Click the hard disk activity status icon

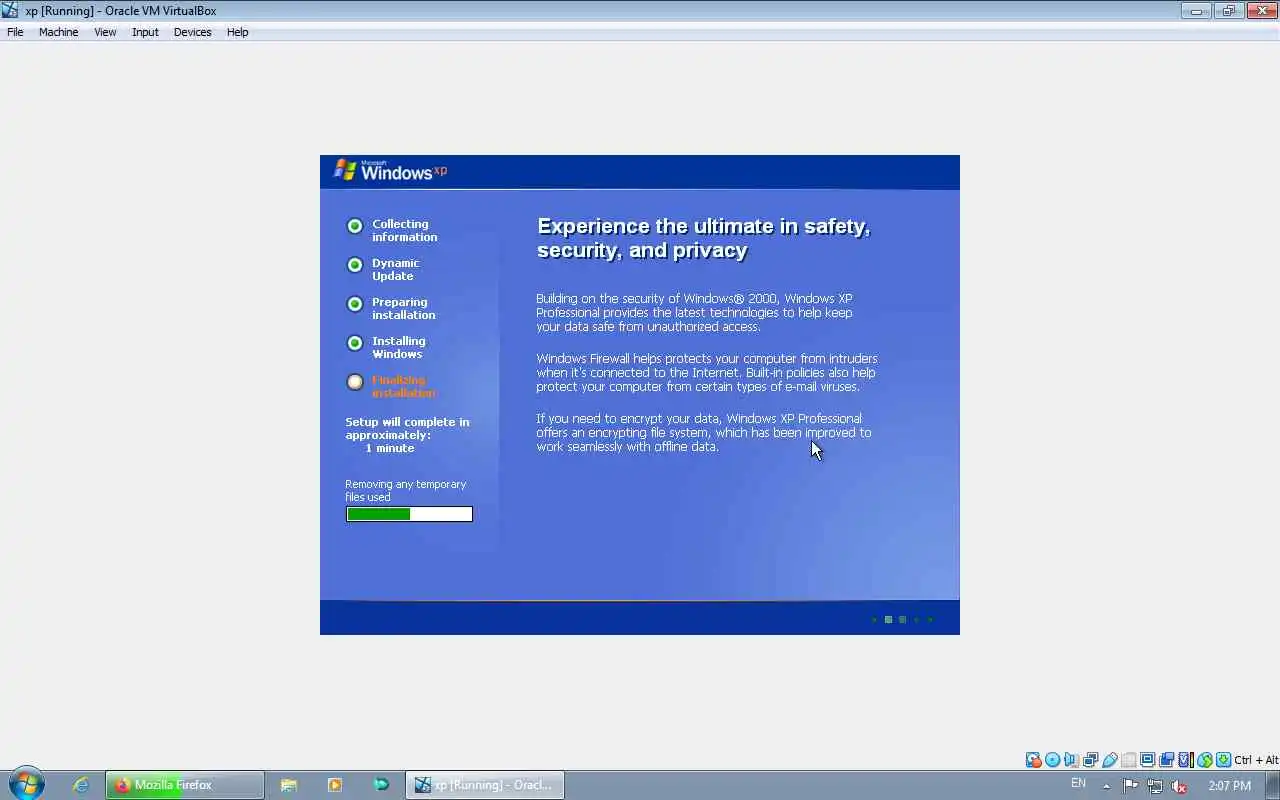tap(1034, 760)
